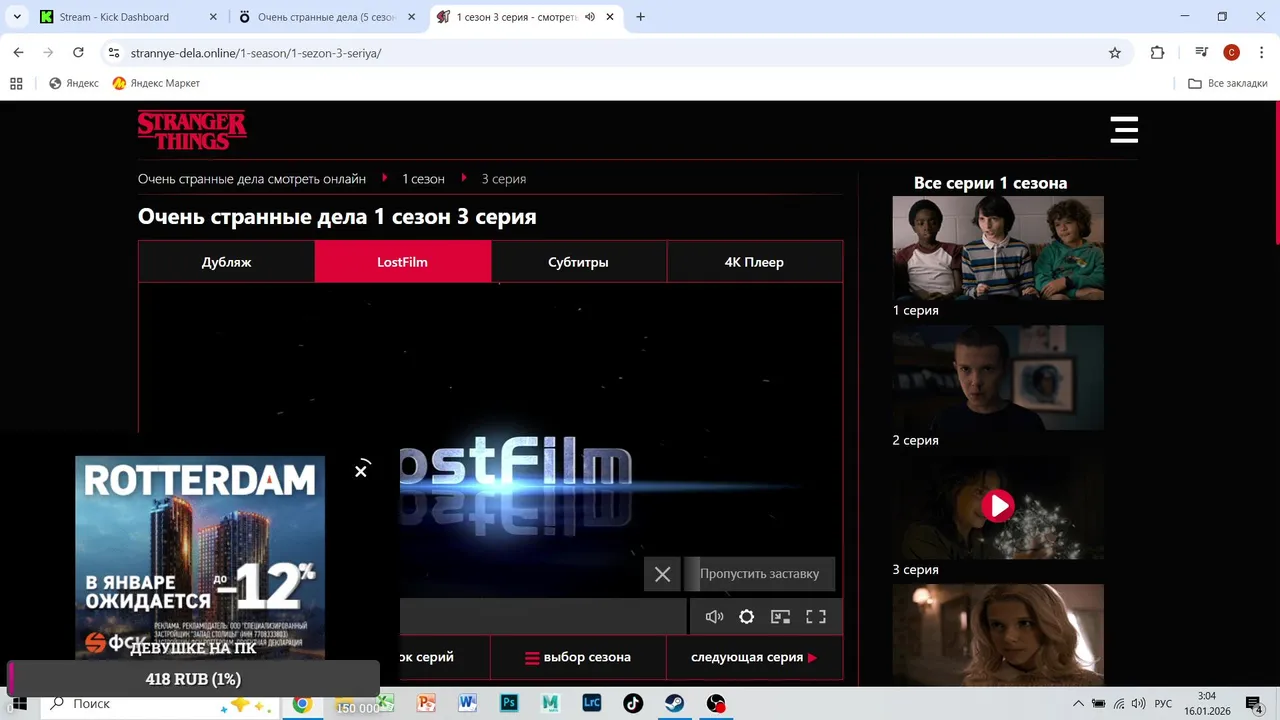Bookmark this page with star icon
The image size is (1280, 720).
pyautogui.click(x=1115, y=53)
